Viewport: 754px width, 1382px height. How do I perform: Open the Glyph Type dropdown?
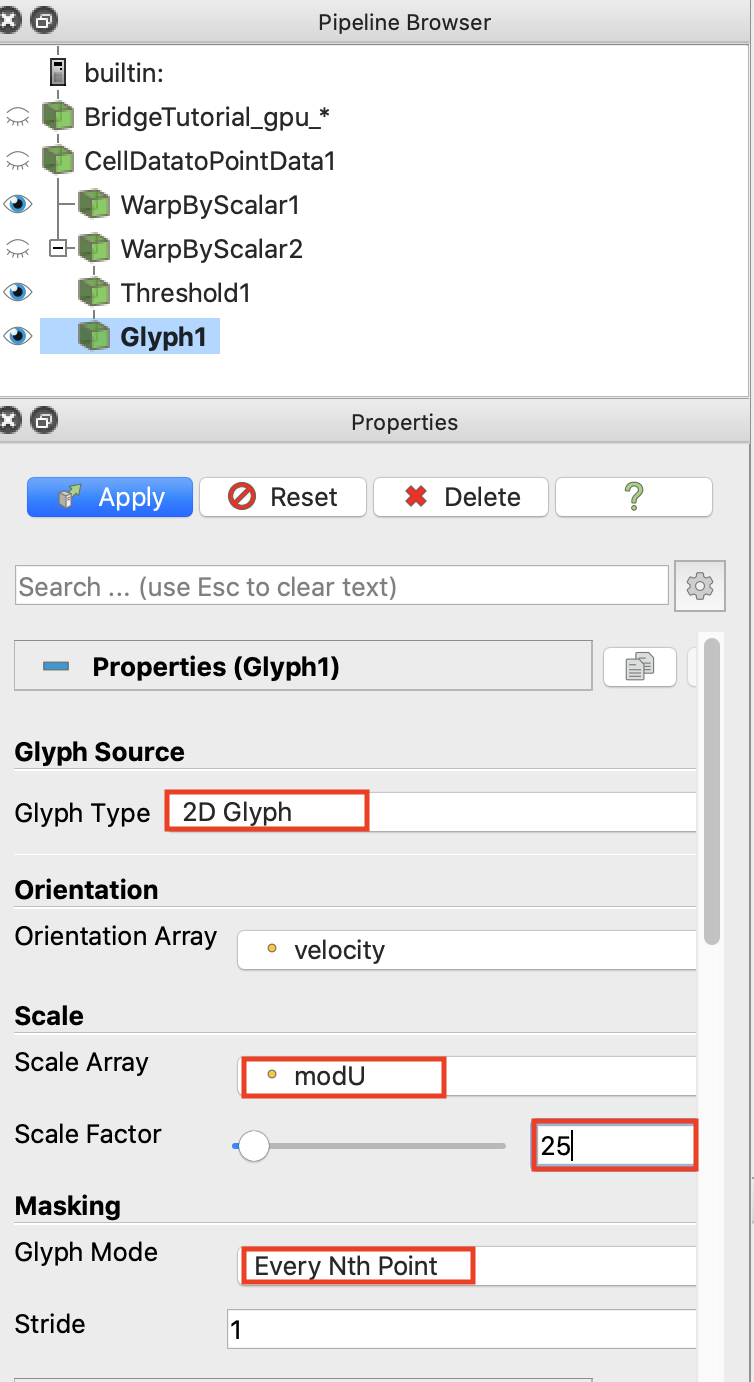point(430,812)
